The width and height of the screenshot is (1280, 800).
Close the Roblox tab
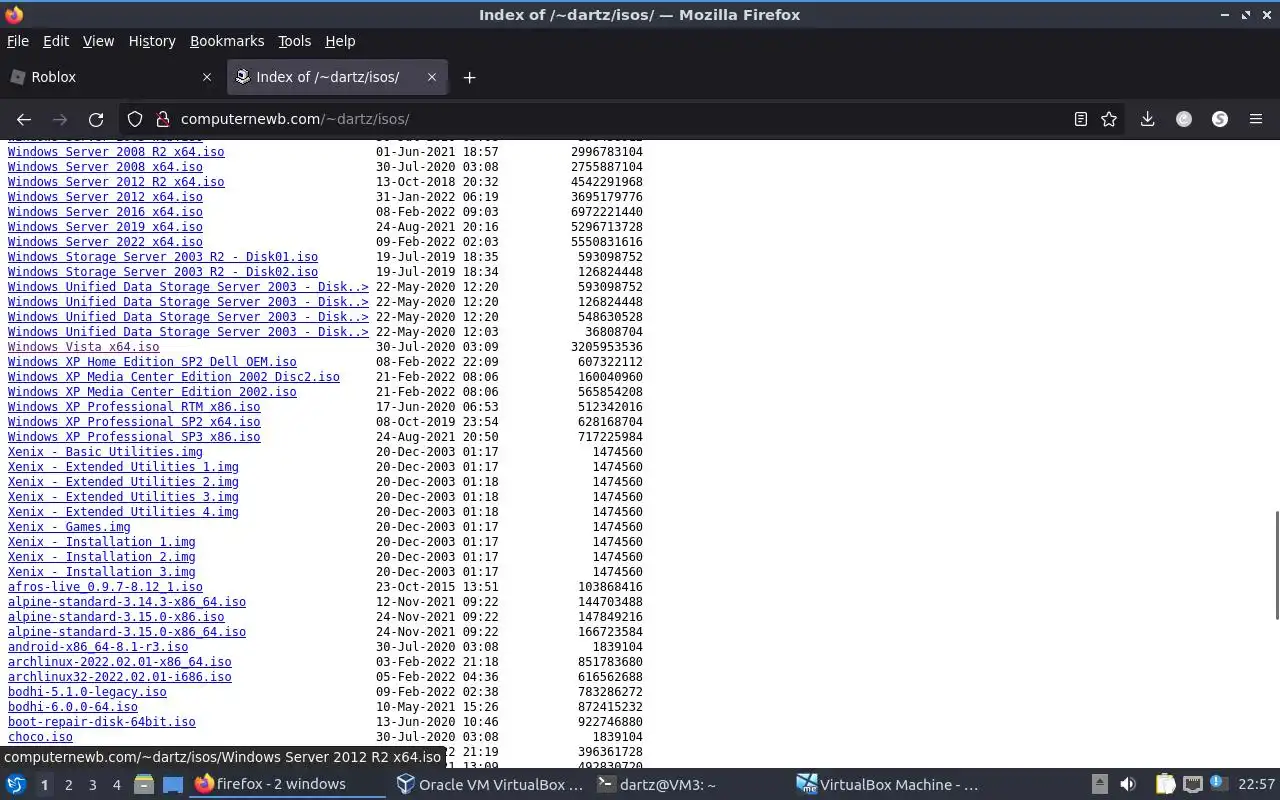207,77
